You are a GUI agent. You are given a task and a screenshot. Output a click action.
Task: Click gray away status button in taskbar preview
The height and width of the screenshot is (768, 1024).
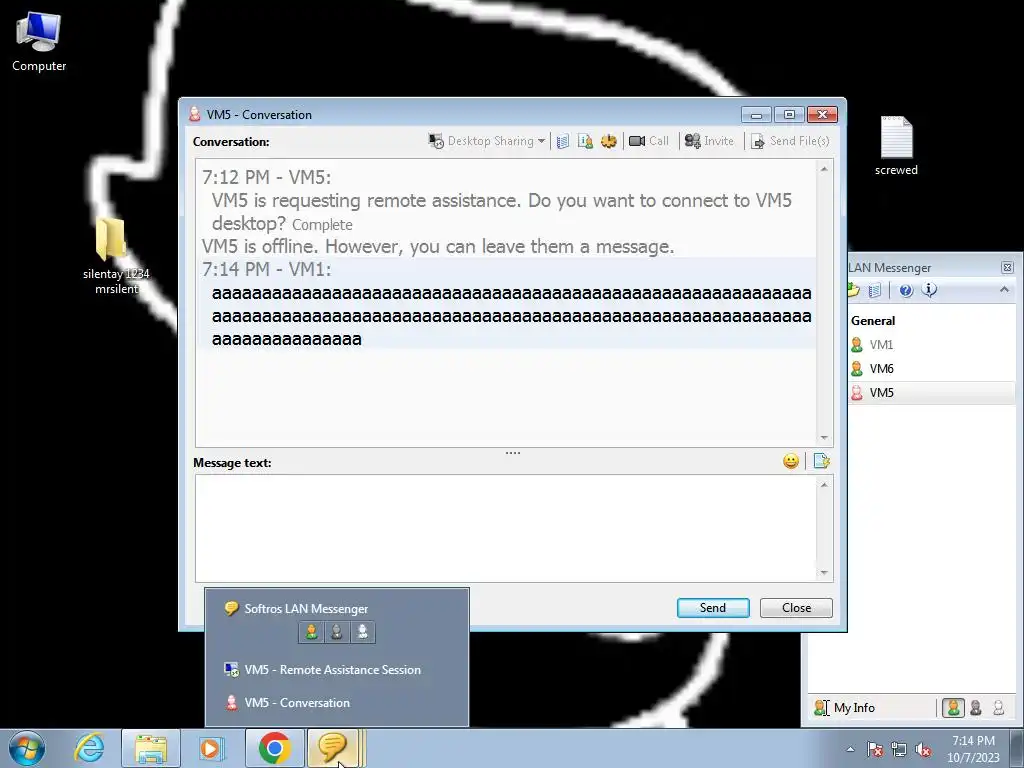click(x=337, y=632)
